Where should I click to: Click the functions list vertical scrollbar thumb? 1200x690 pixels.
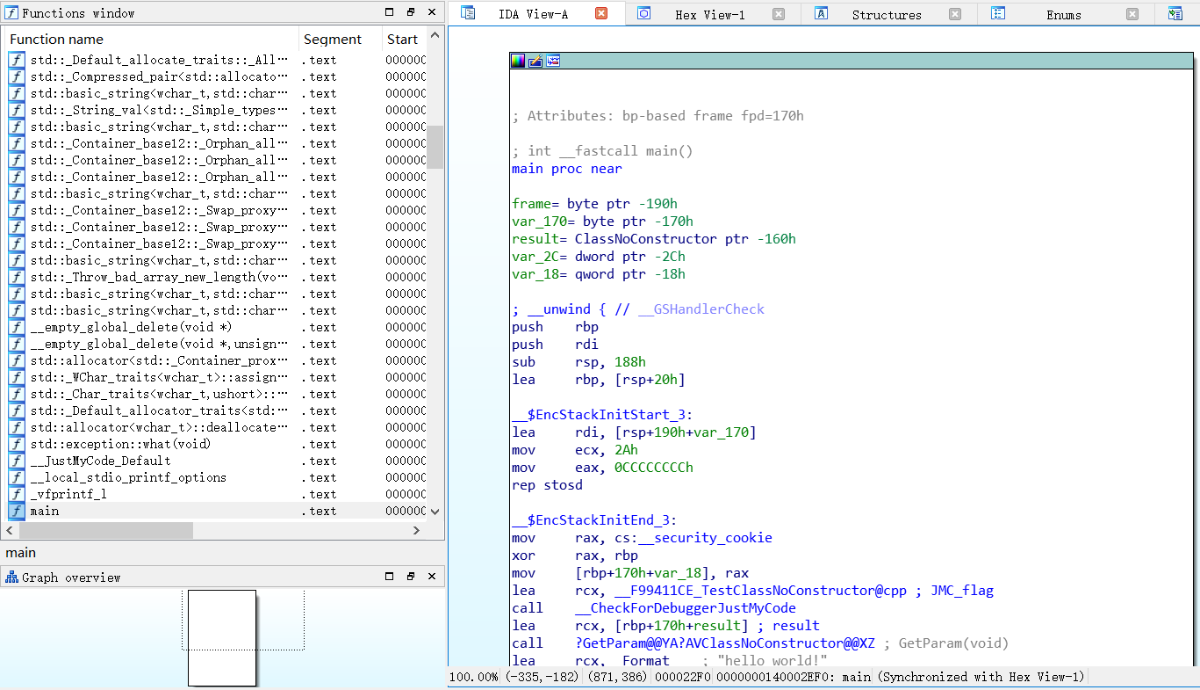point(435,148)
